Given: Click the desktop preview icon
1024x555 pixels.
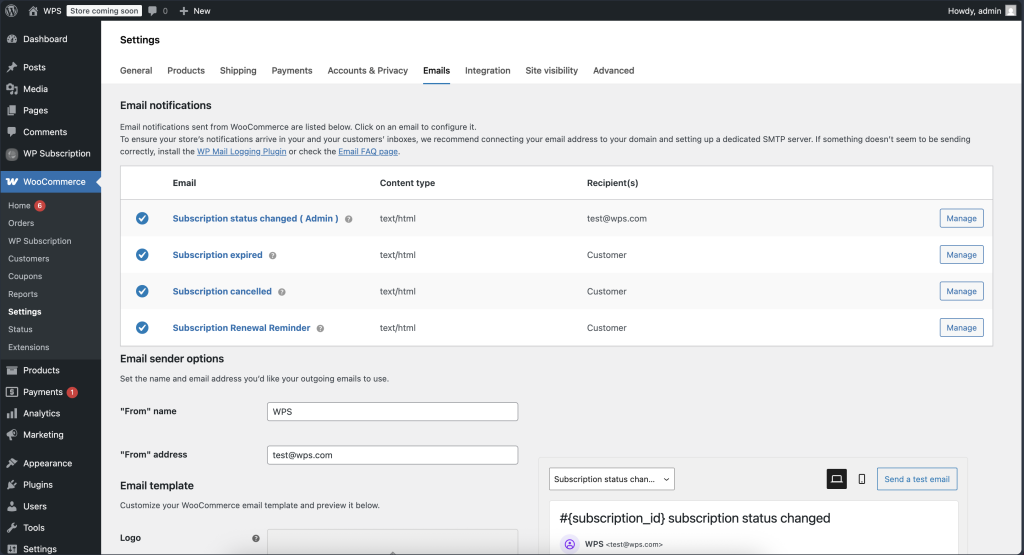Looking at the screenshot, I should coord(836,479).
